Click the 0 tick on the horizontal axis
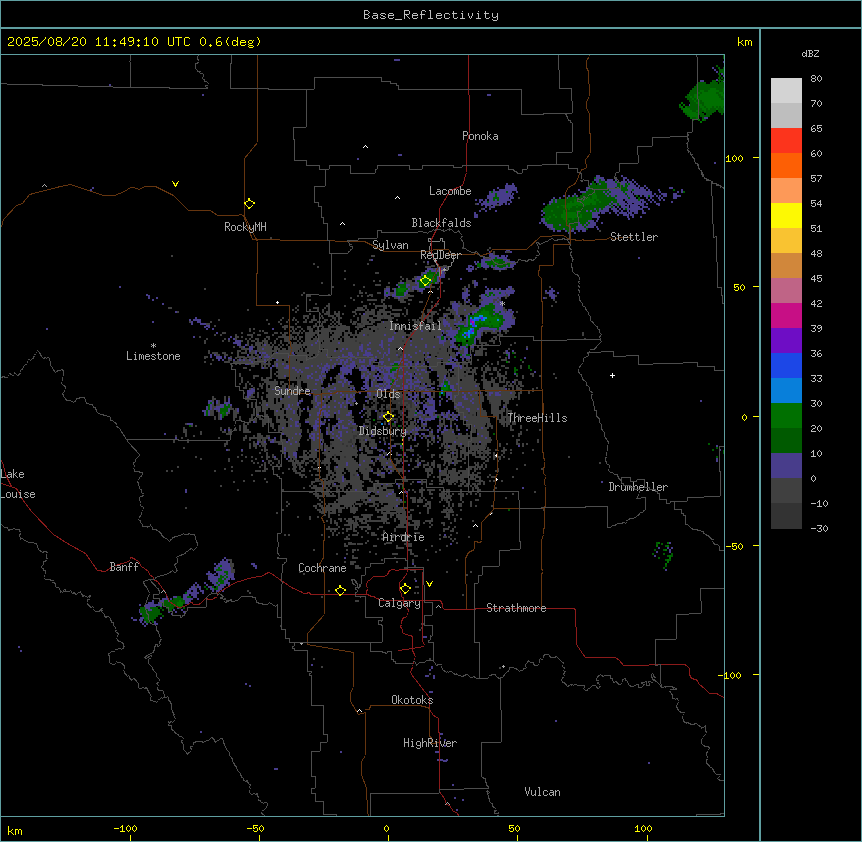Image resolution: width=862 pixels, height=842 pixels. tap(386, 828)
